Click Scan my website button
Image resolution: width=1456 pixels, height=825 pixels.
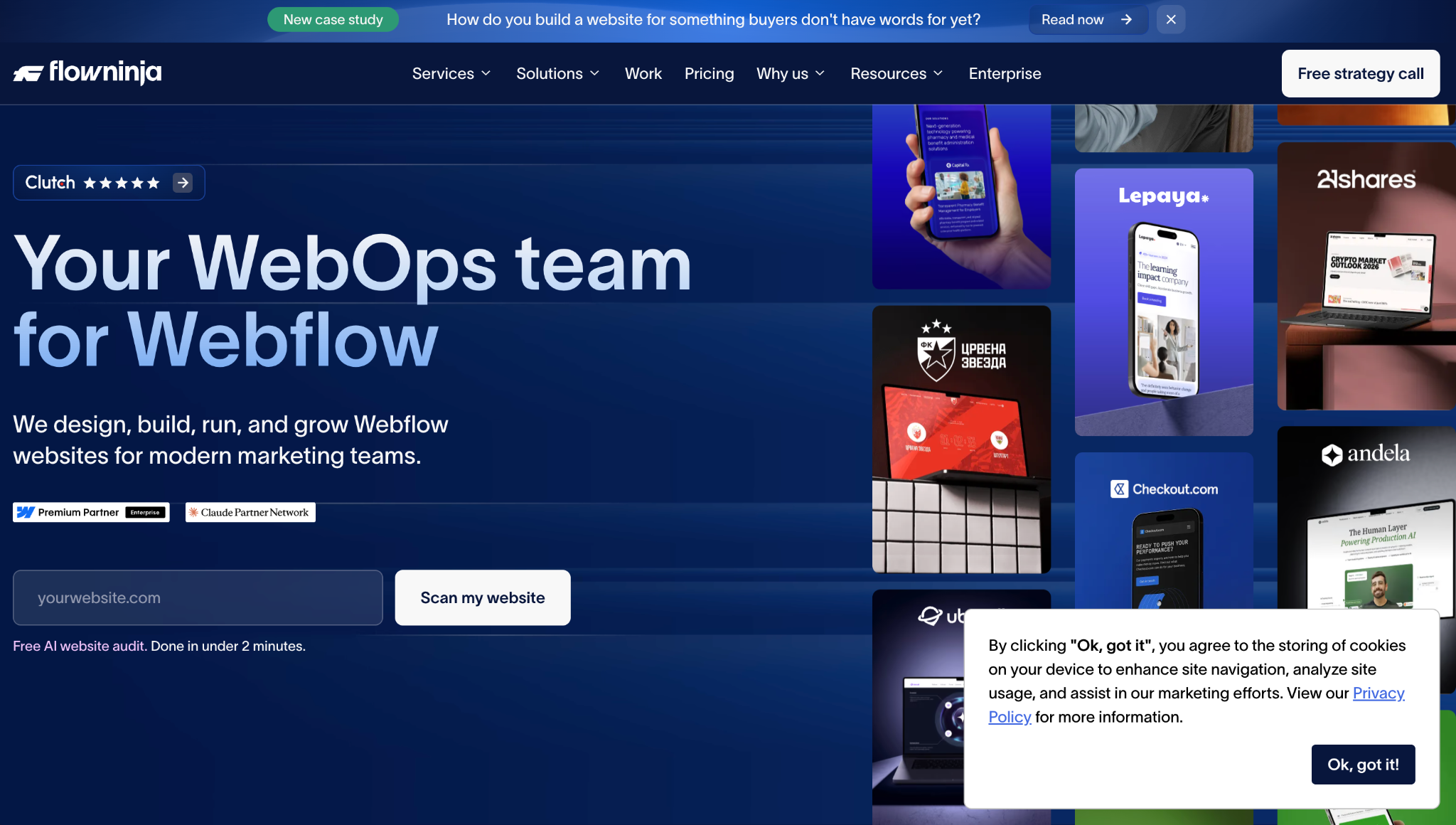(x=483, y=597)
